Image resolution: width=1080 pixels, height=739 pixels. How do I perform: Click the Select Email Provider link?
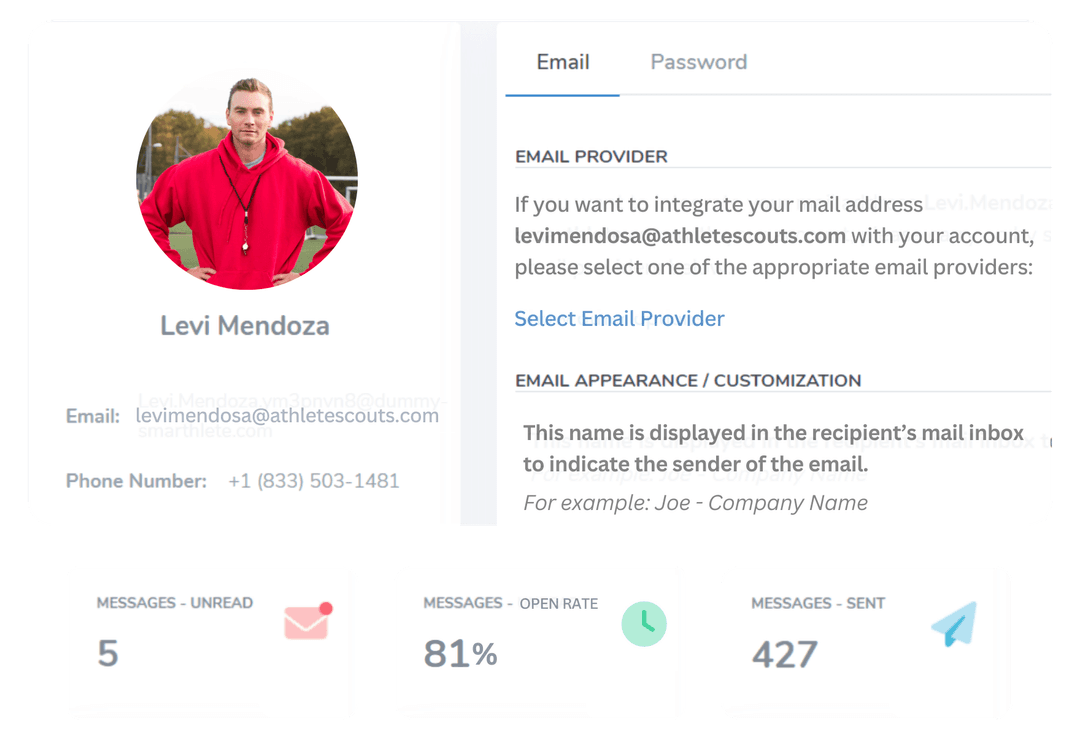coord(619,319)
